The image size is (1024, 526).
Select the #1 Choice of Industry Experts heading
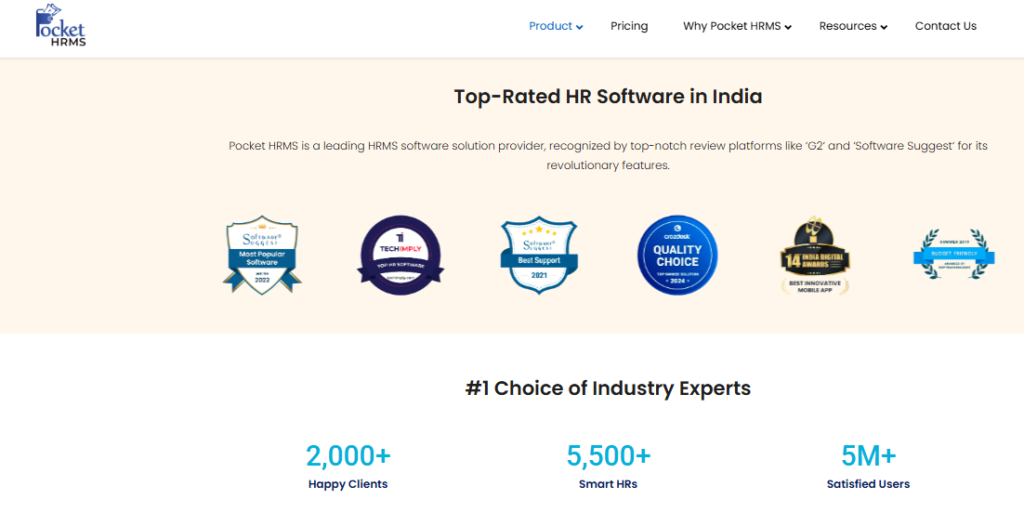point(608,388)
